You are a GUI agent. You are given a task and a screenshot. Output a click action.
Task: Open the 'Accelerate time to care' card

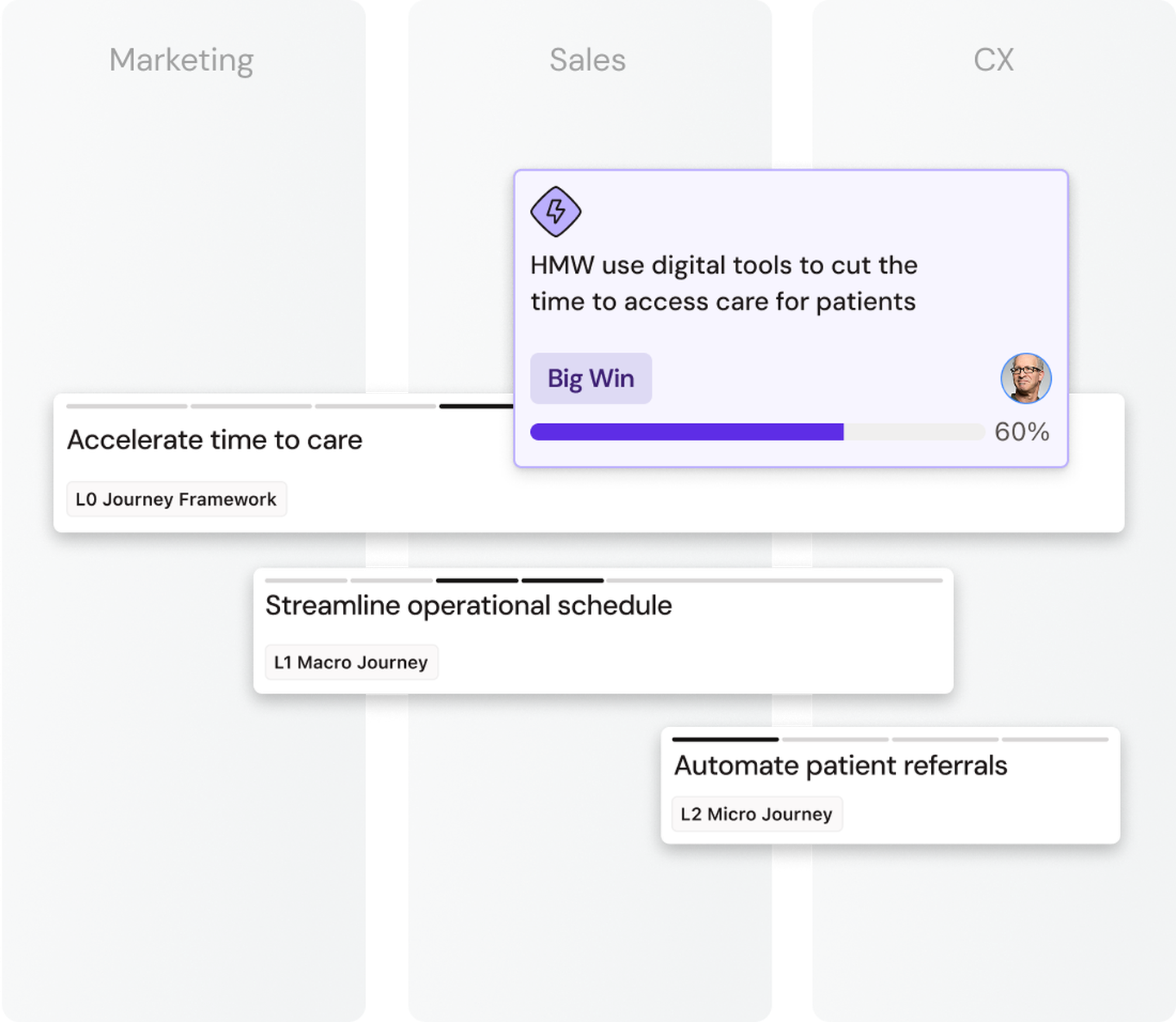coord(215,440)
